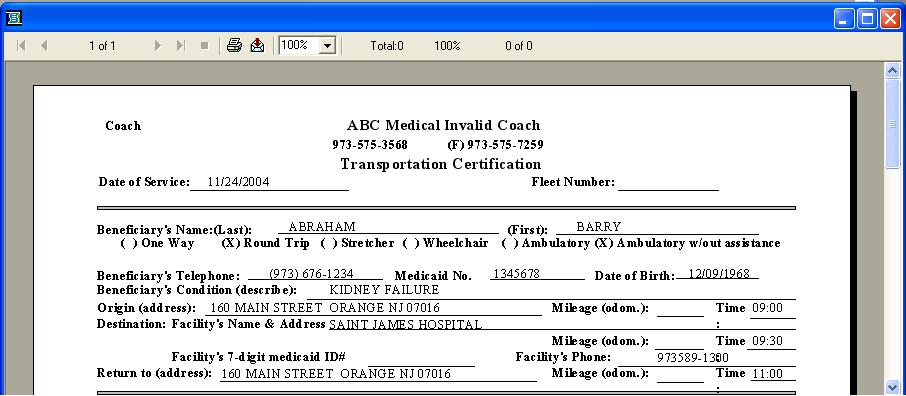Click the time value 11:00
This screenshot has height=396, width=906.
[767, 374]
